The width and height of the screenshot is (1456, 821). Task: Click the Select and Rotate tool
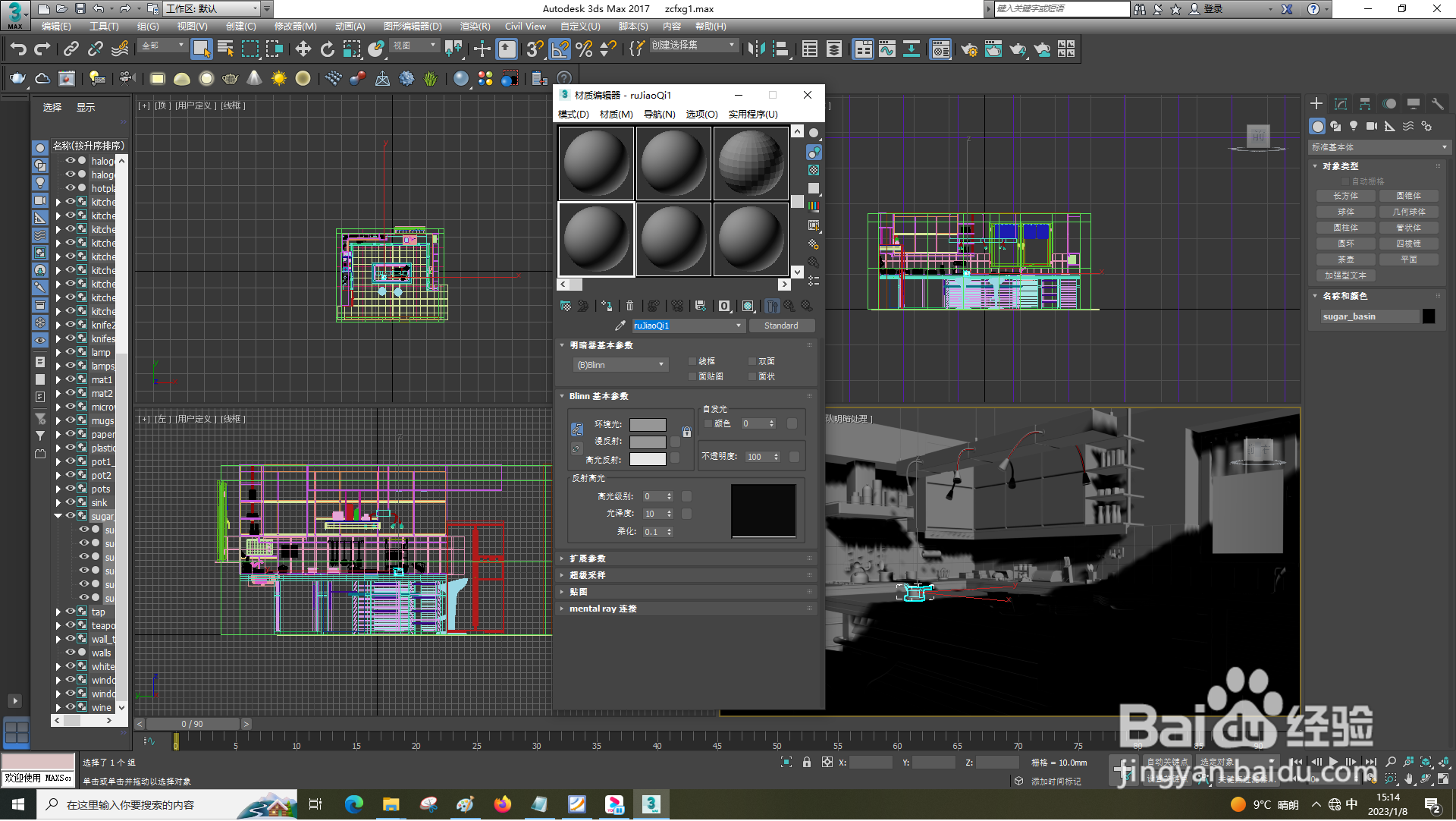327,49
